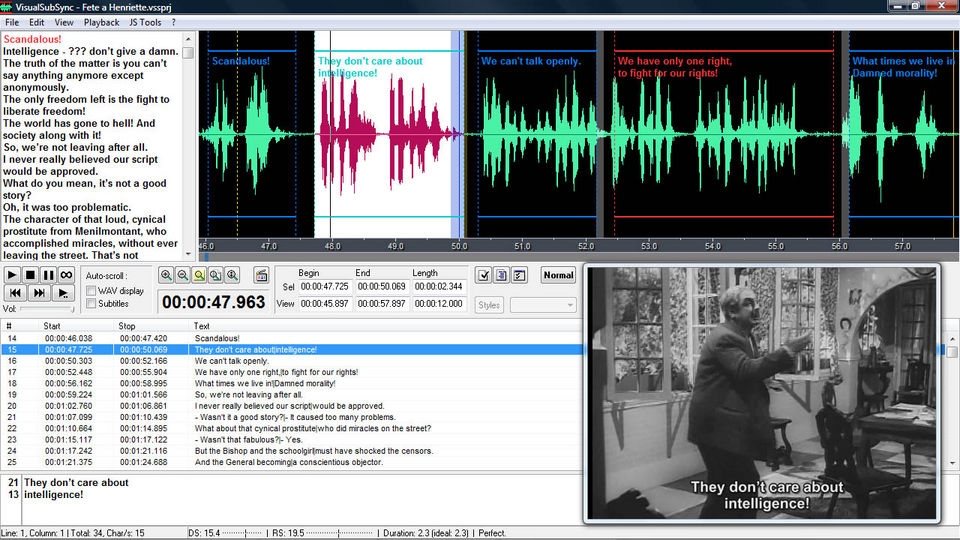Zoom out on the waveform
960x540 pixels.
coord(182,276)
